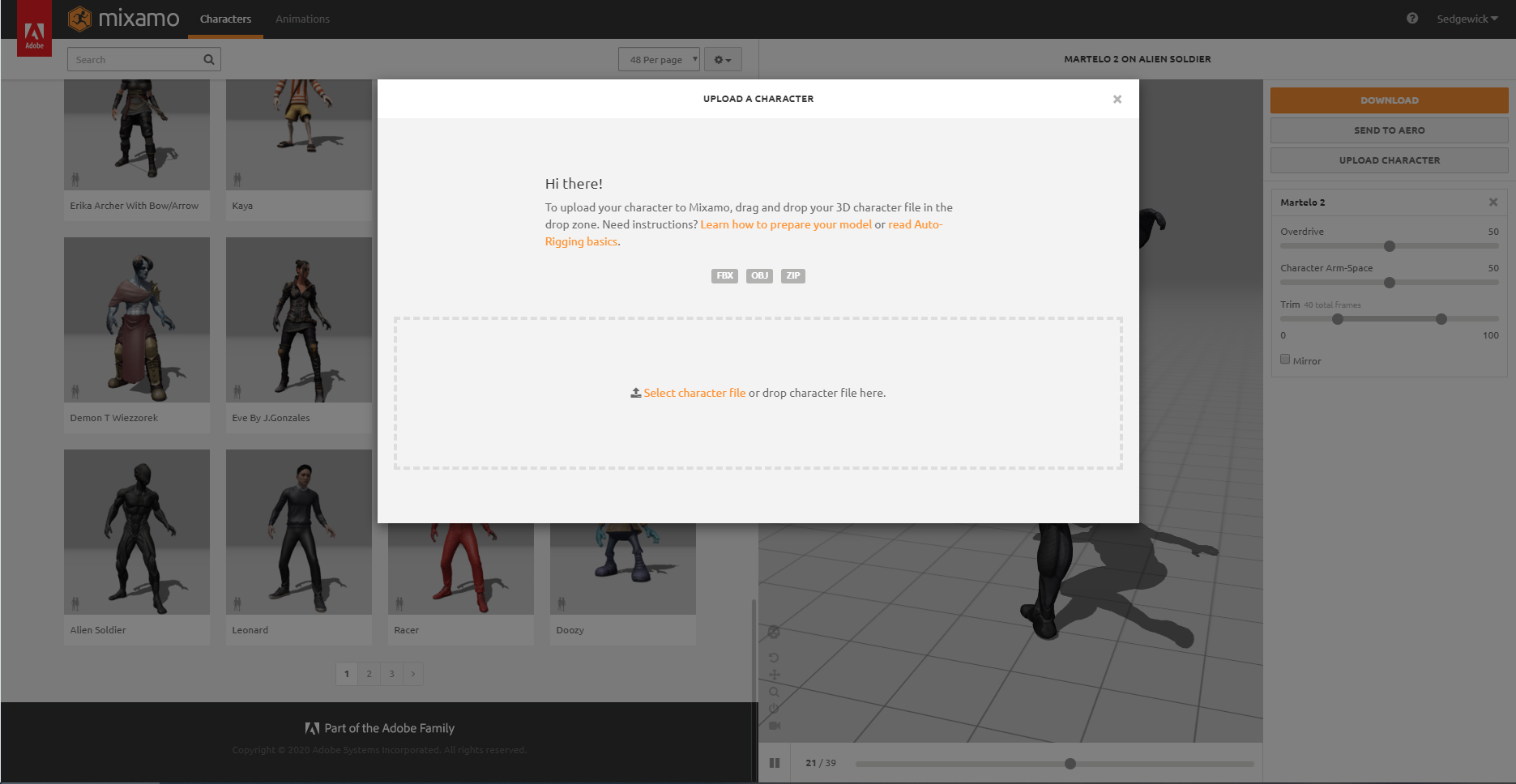The height and width of the screenshot is (784, 1516).
Task: Click the zoom magnifier icon in viewer
Action: pyautogui.click(x=774, y=692)
